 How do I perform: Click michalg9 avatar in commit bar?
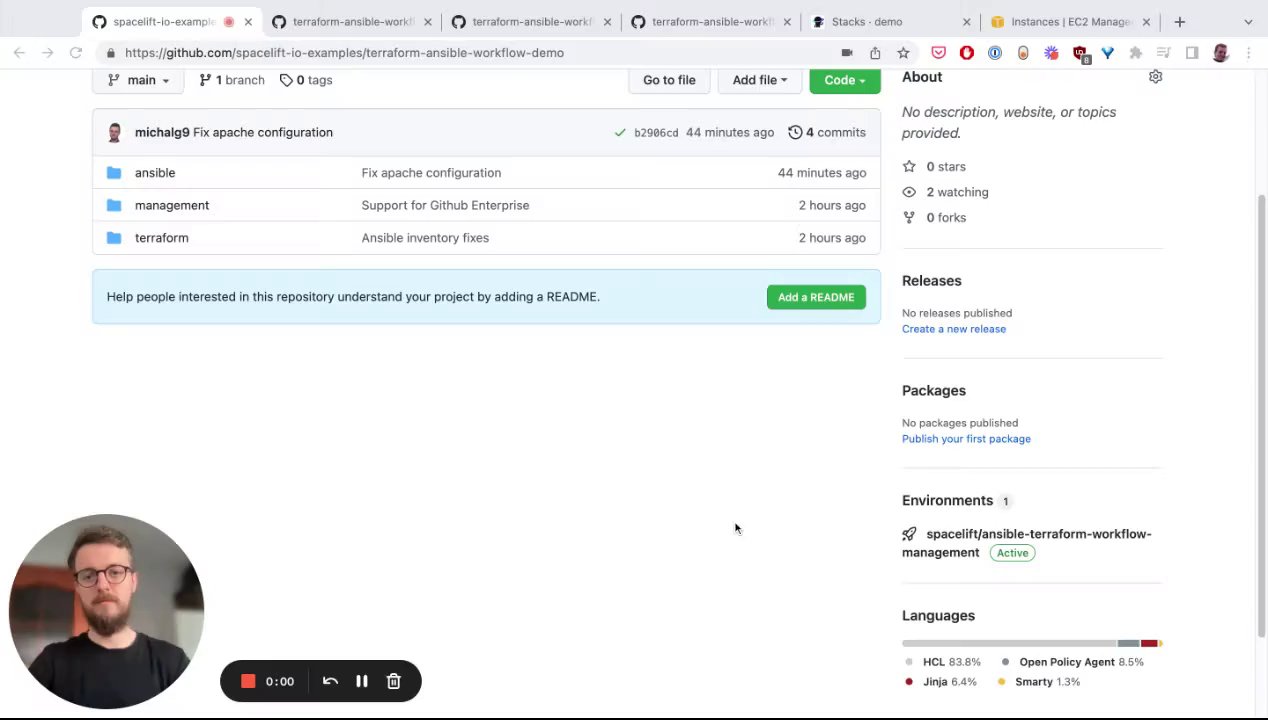(x=114, y=132)
